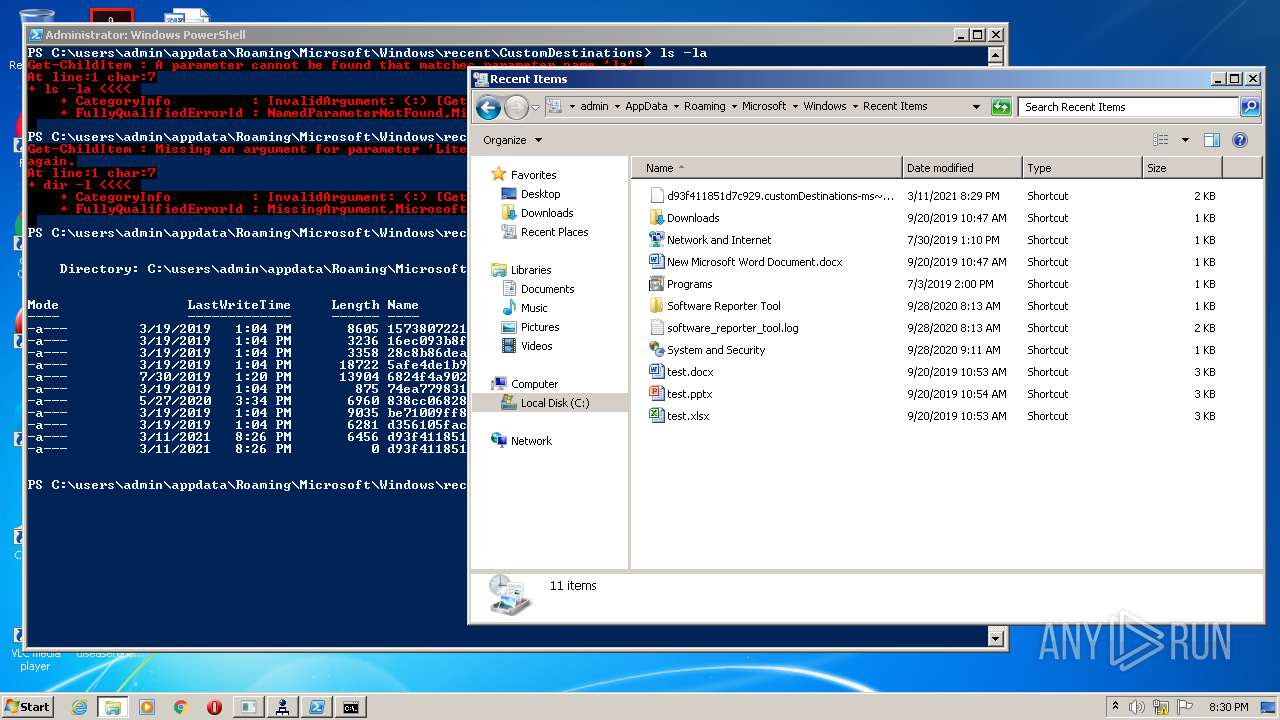
Task: Expand the address bar history dropdown
Action: pyautogui.click(x=976, y=107)
